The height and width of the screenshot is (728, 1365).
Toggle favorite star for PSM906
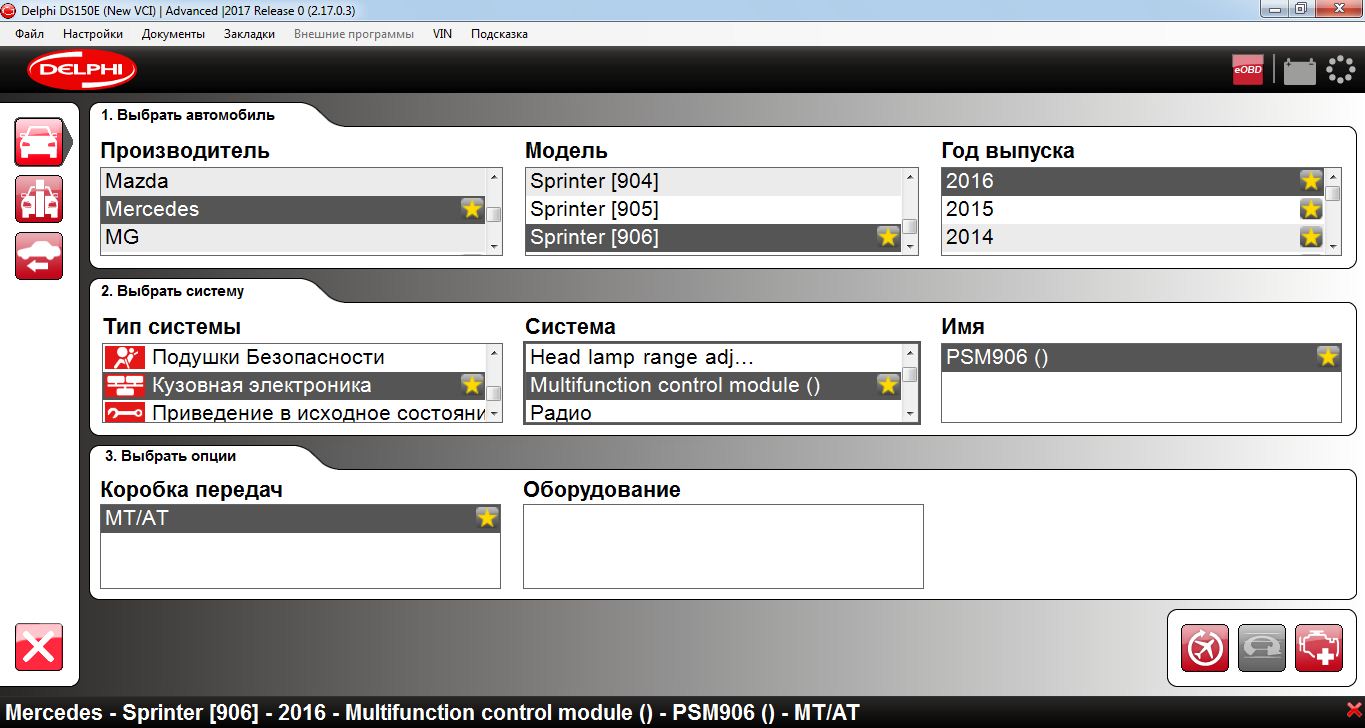(x=1328, y=357)
